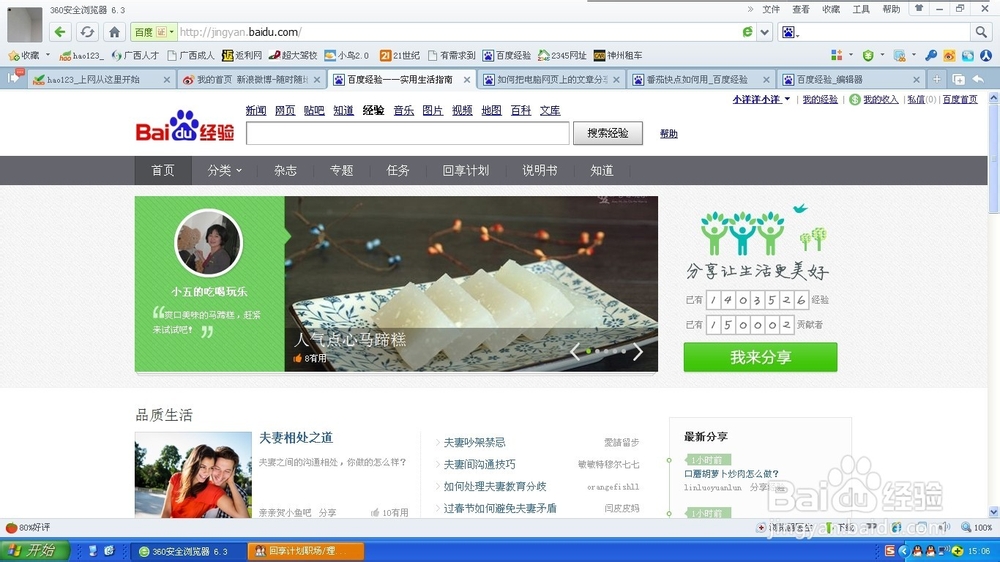Click the 神州租车 bookmark
1000x562 pixels.
(x=618, y=55)
